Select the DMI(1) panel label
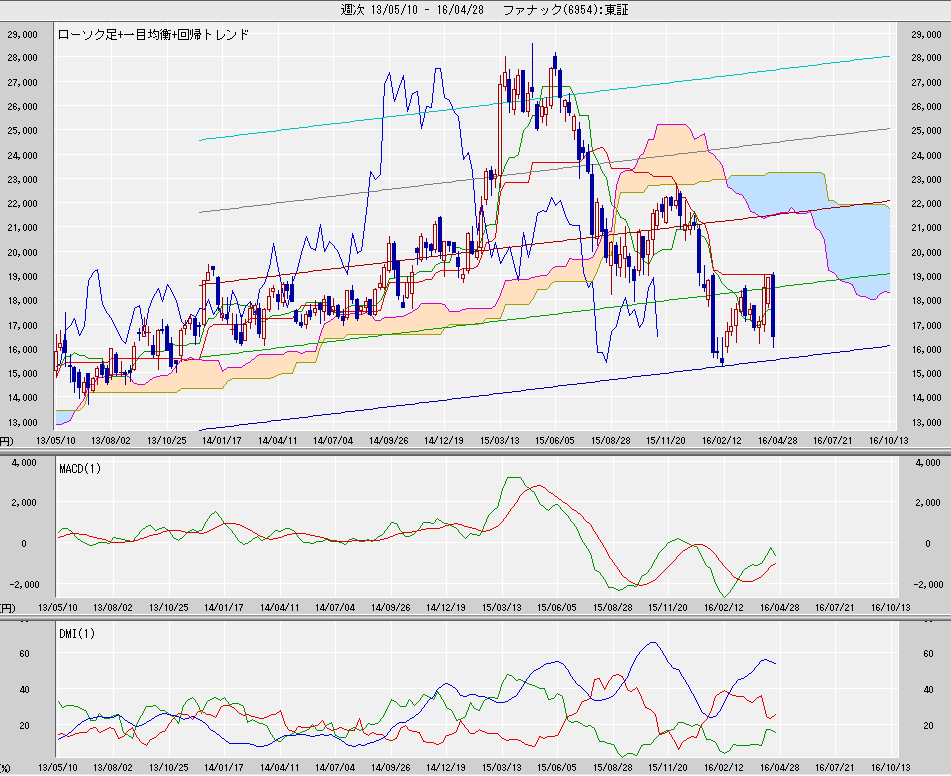The width and height of the screenshot is (951, 776). pos(73,633)
